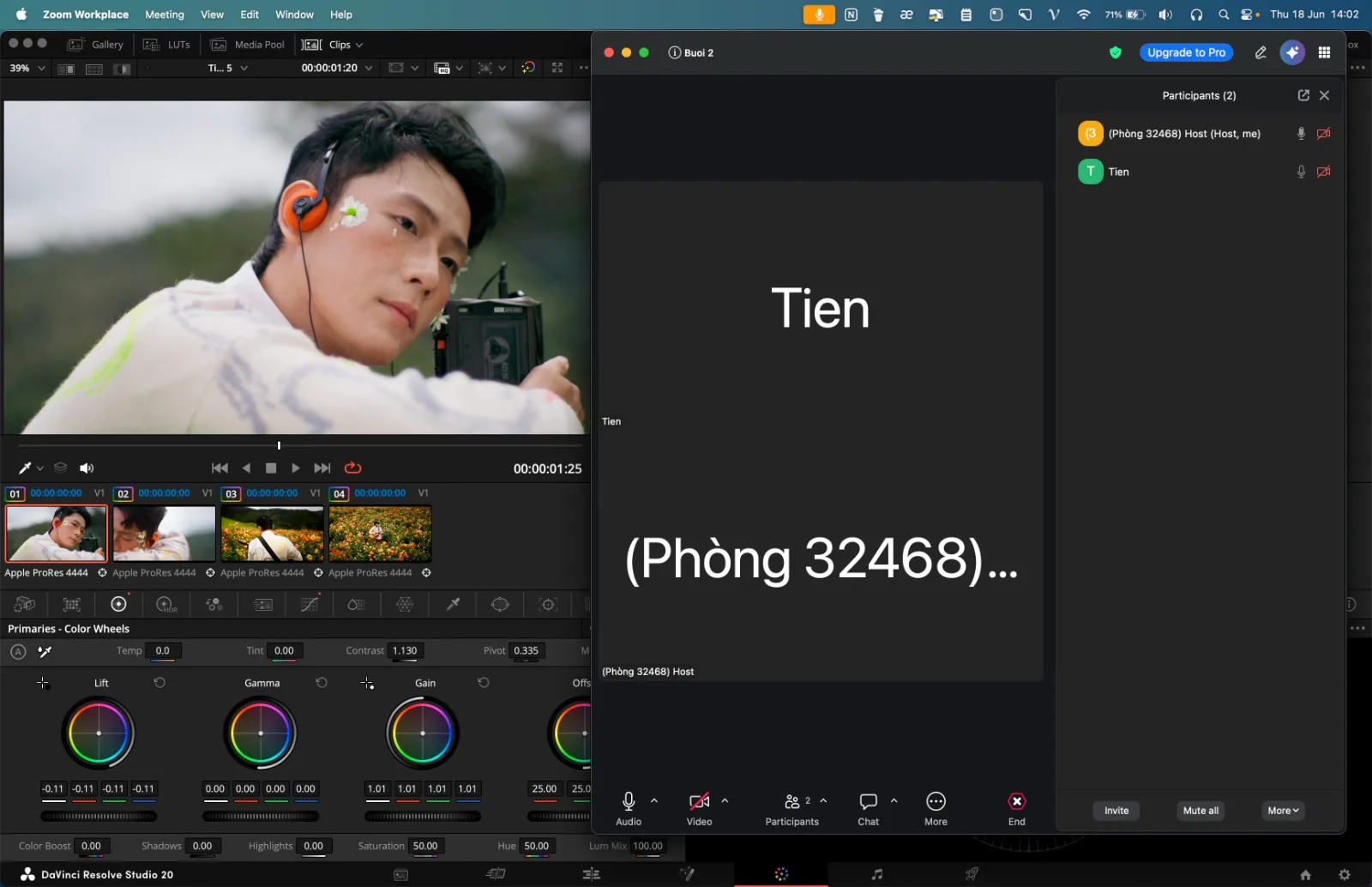The width and height of the screenshot is (1372, 887).
Task: Open the Color Match palette icon
Action: [72, 604]
